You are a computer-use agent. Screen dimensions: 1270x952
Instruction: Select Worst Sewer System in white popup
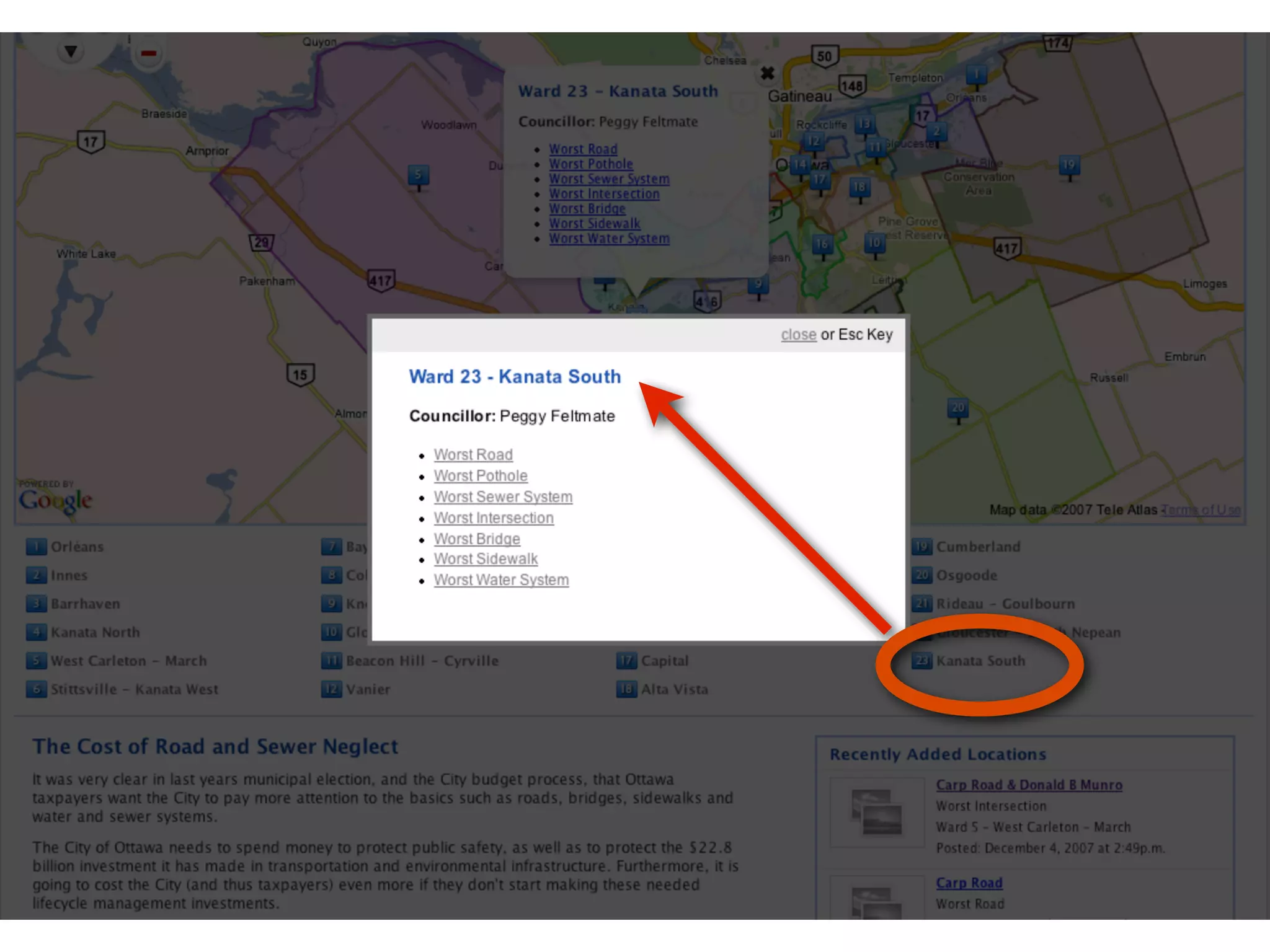[503, 496]
